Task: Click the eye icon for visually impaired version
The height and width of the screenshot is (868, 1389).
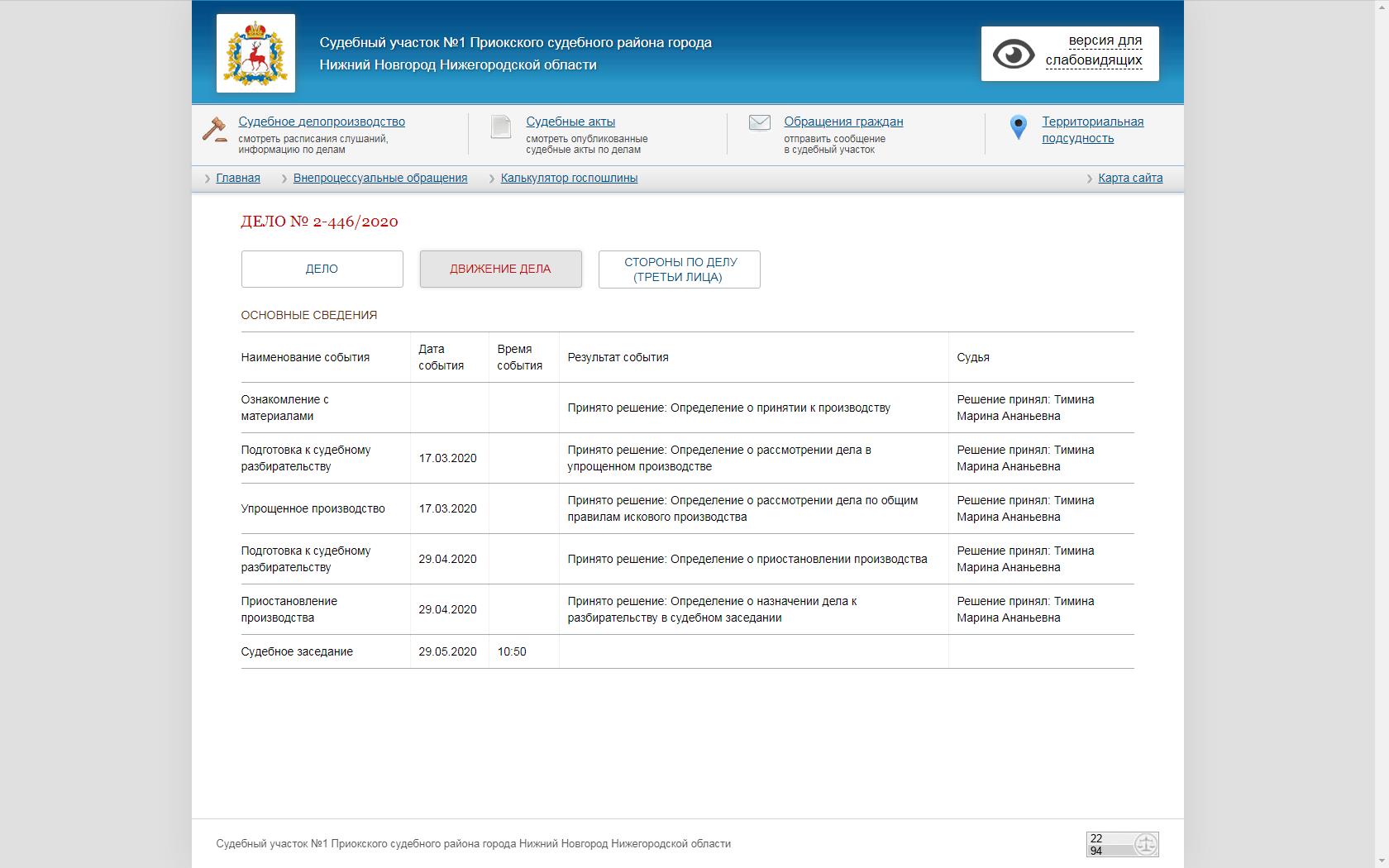Action: pyautogui.click(x=1014, y=55)
